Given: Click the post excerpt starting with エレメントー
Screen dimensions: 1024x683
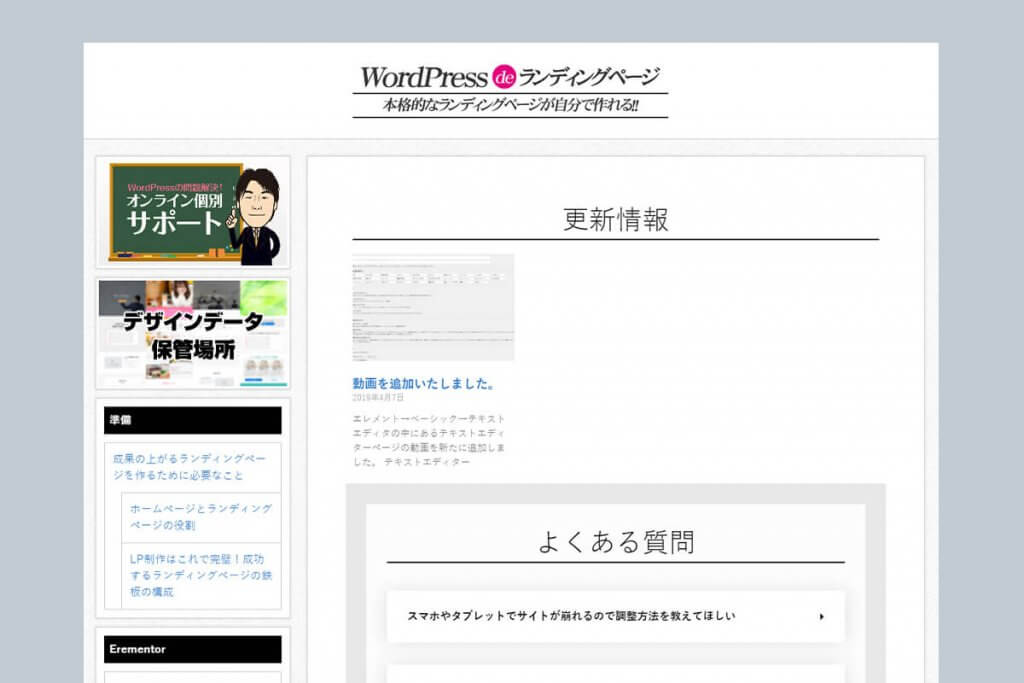Looking at the screenshot, I should click(x=429, y=440).
